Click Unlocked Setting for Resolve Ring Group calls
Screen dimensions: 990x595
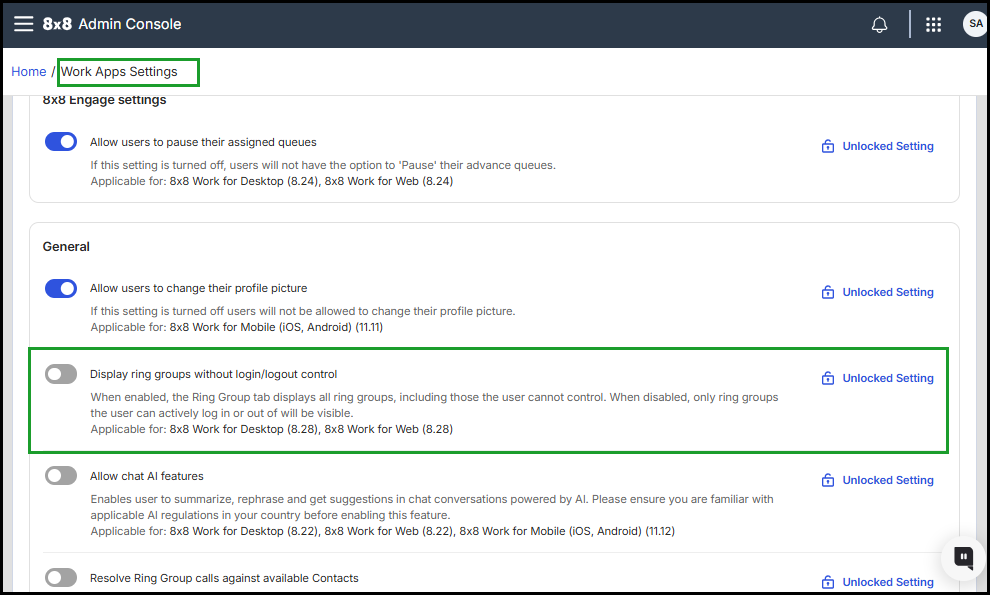[x=887, y=582]
